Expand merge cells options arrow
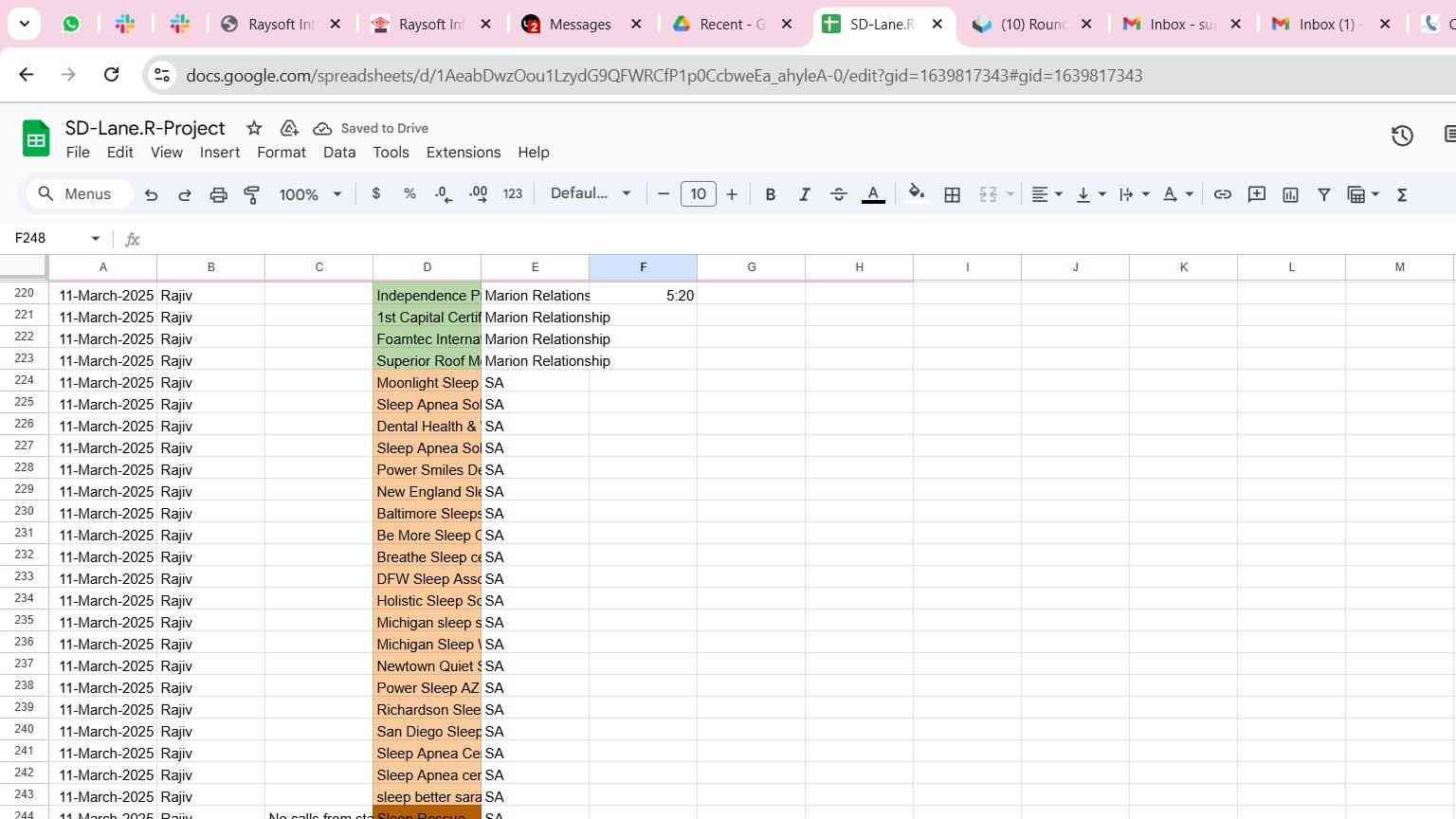 click(x=1010, y=194)
